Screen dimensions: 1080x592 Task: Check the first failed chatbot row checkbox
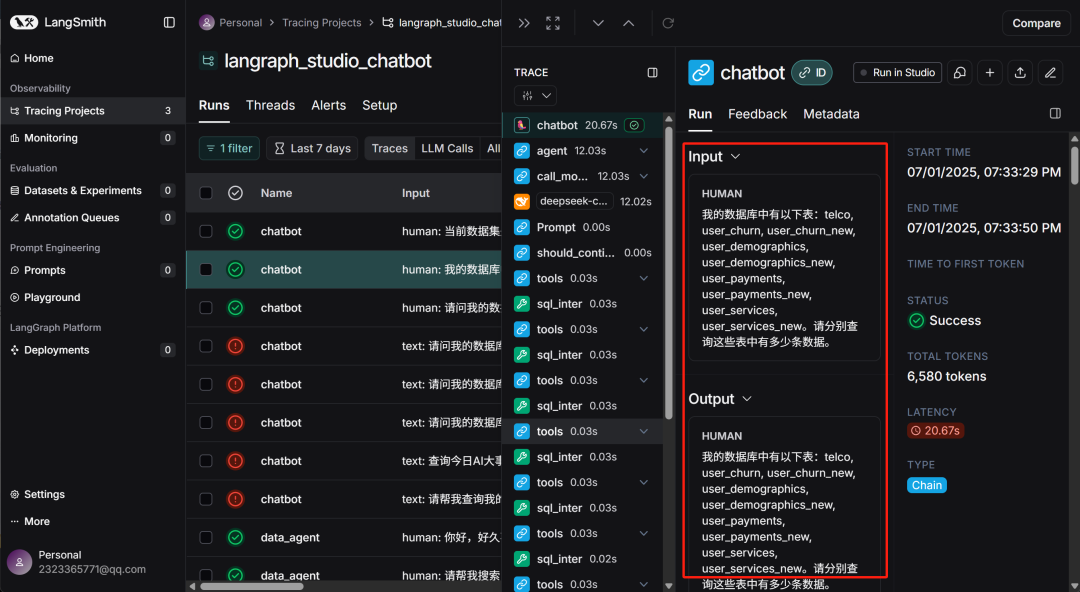coord(206,346)
